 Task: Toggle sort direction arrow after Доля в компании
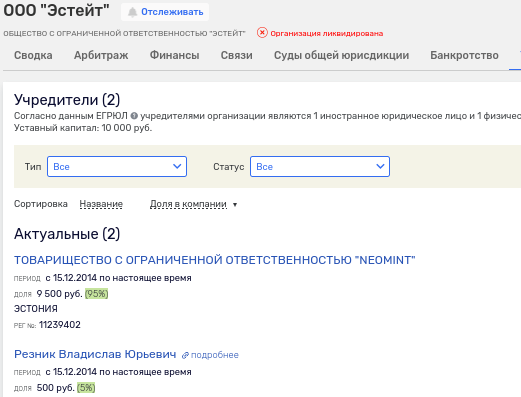(235, 205)
